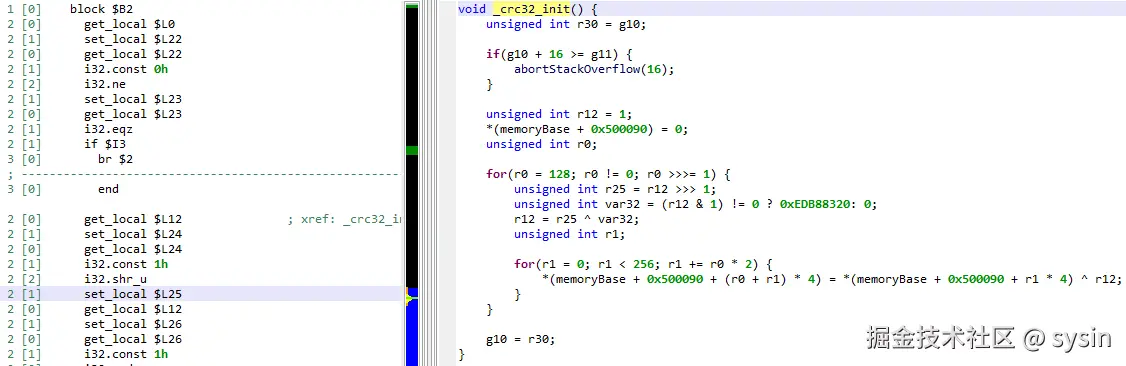Select the 'unsigned int r0;' declaration
This screenshot has height=366, width=1126.
pyautogui.click(x=541, y=144)
